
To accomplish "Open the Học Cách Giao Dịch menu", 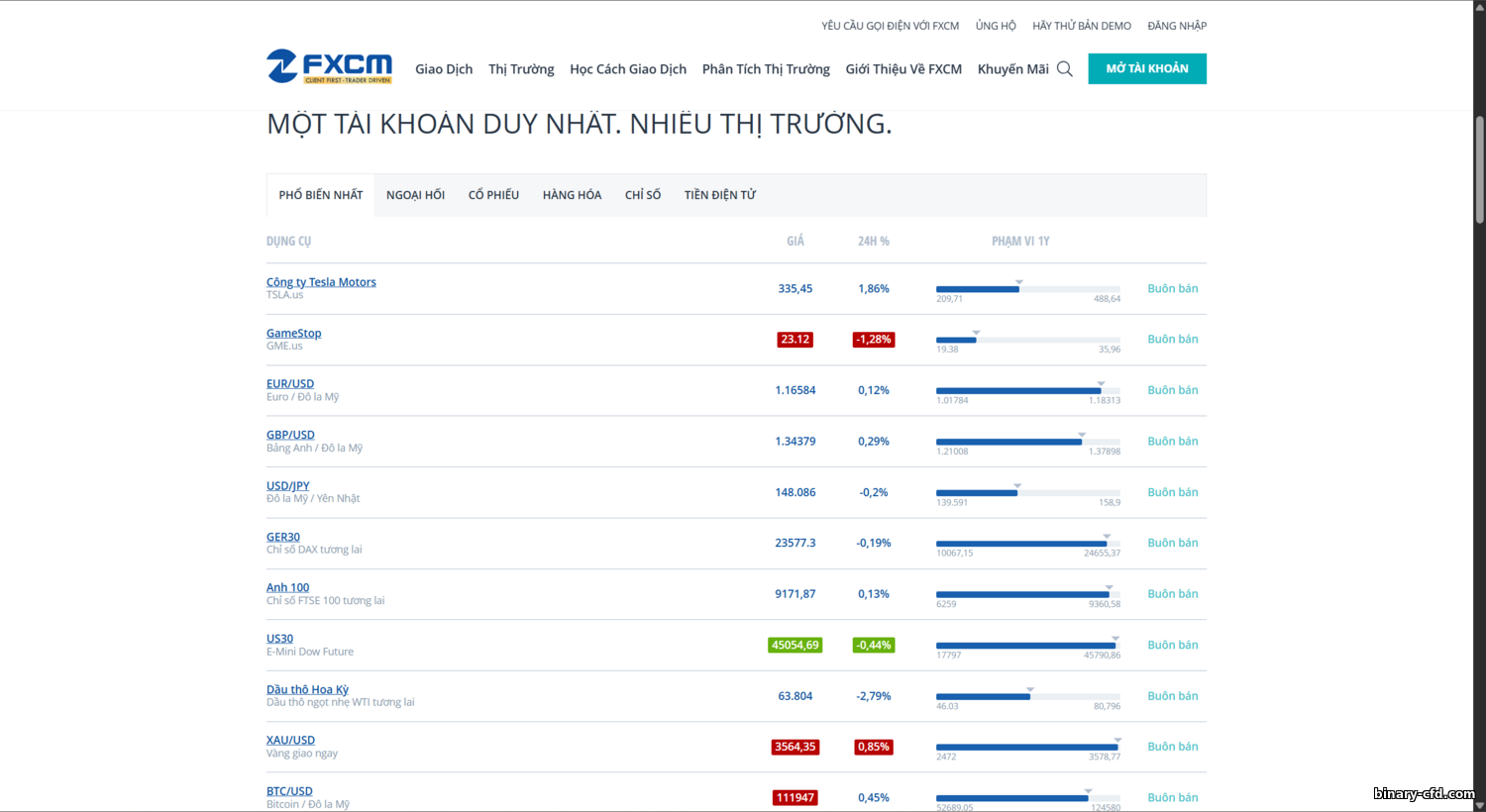I will tap(628, 69).
